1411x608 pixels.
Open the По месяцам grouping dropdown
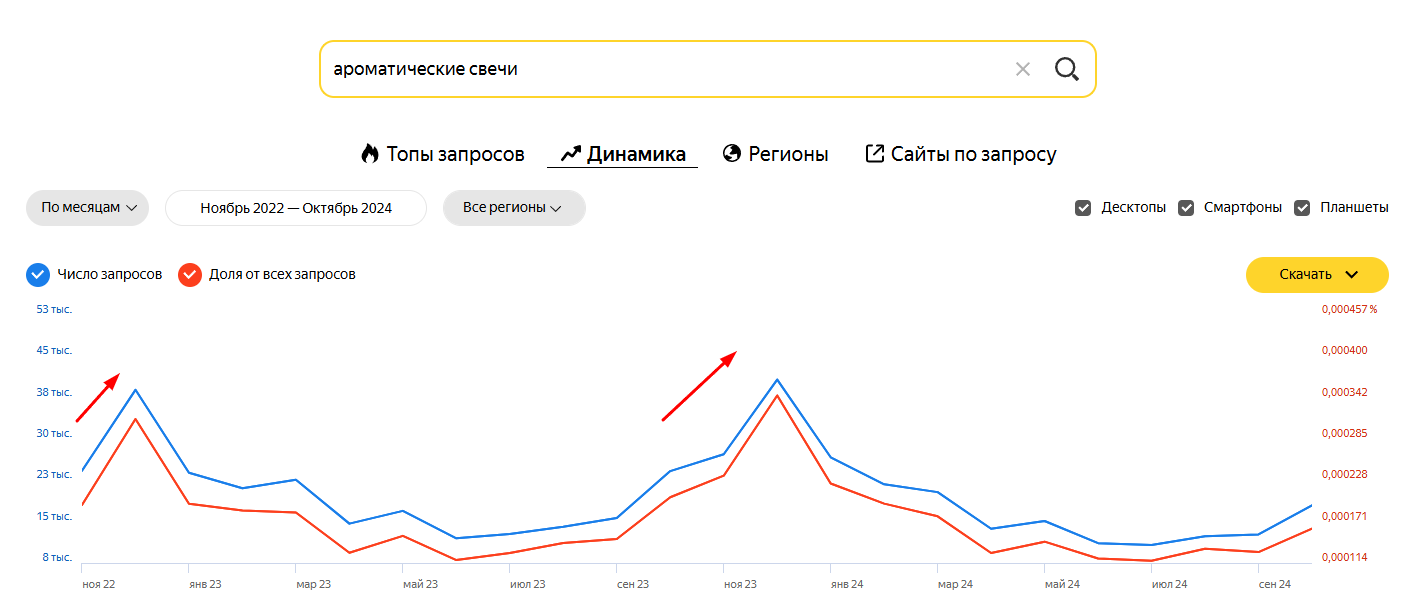click(x=88, y=208)
